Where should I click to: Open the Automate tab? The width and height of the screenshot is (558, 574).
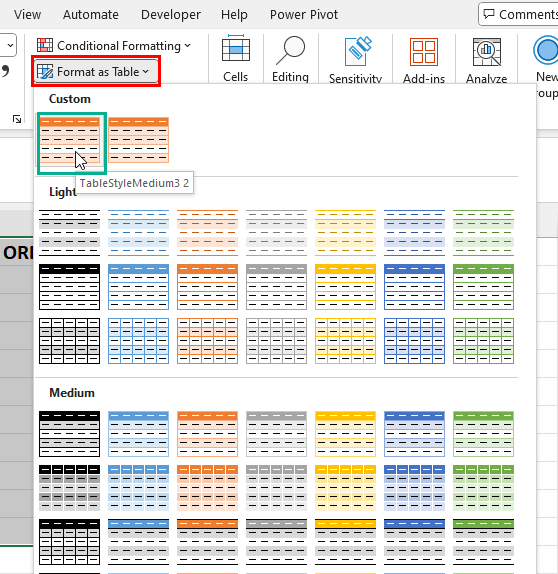click(91, 15)
